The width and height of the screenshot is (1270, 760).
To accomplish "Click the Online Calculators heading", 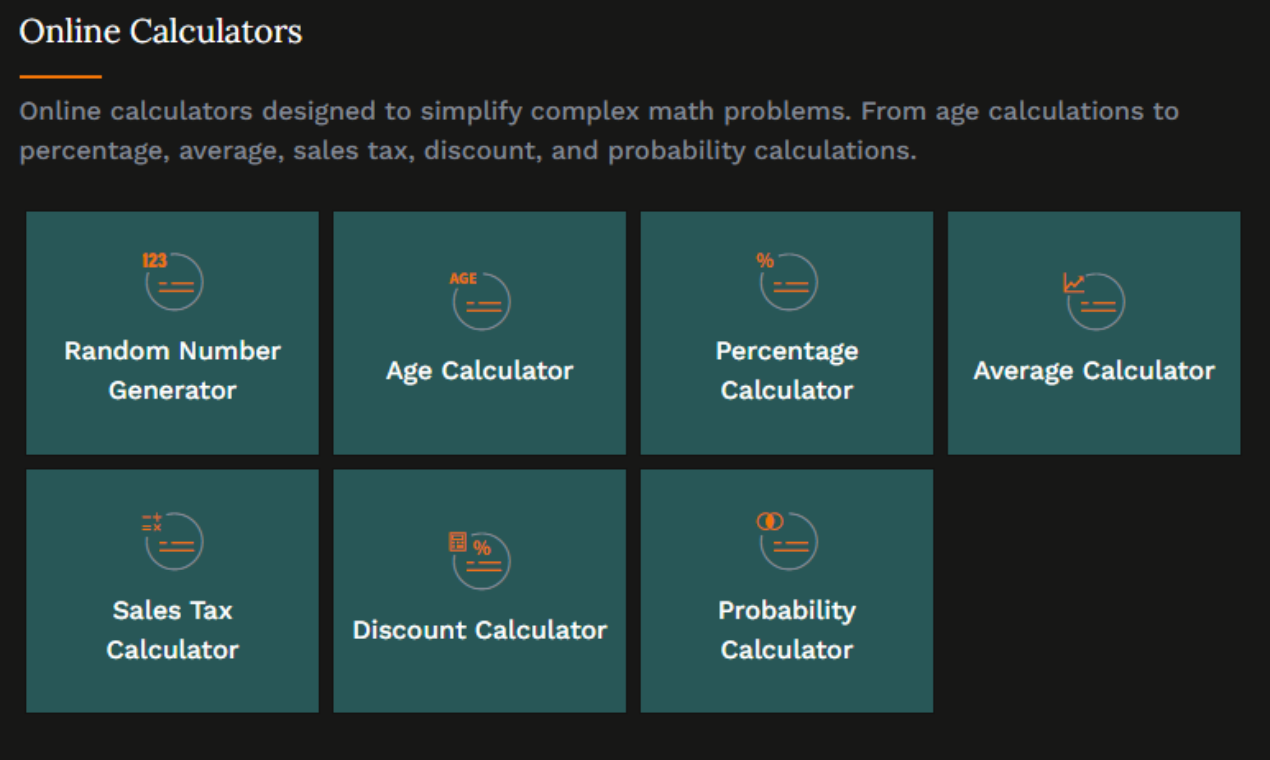I will point(161,32).
